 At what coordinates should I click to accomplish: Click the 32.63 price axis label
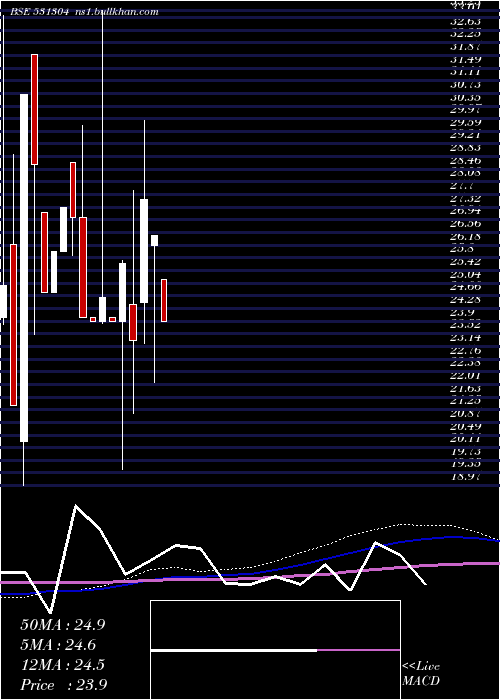point(465,21)
